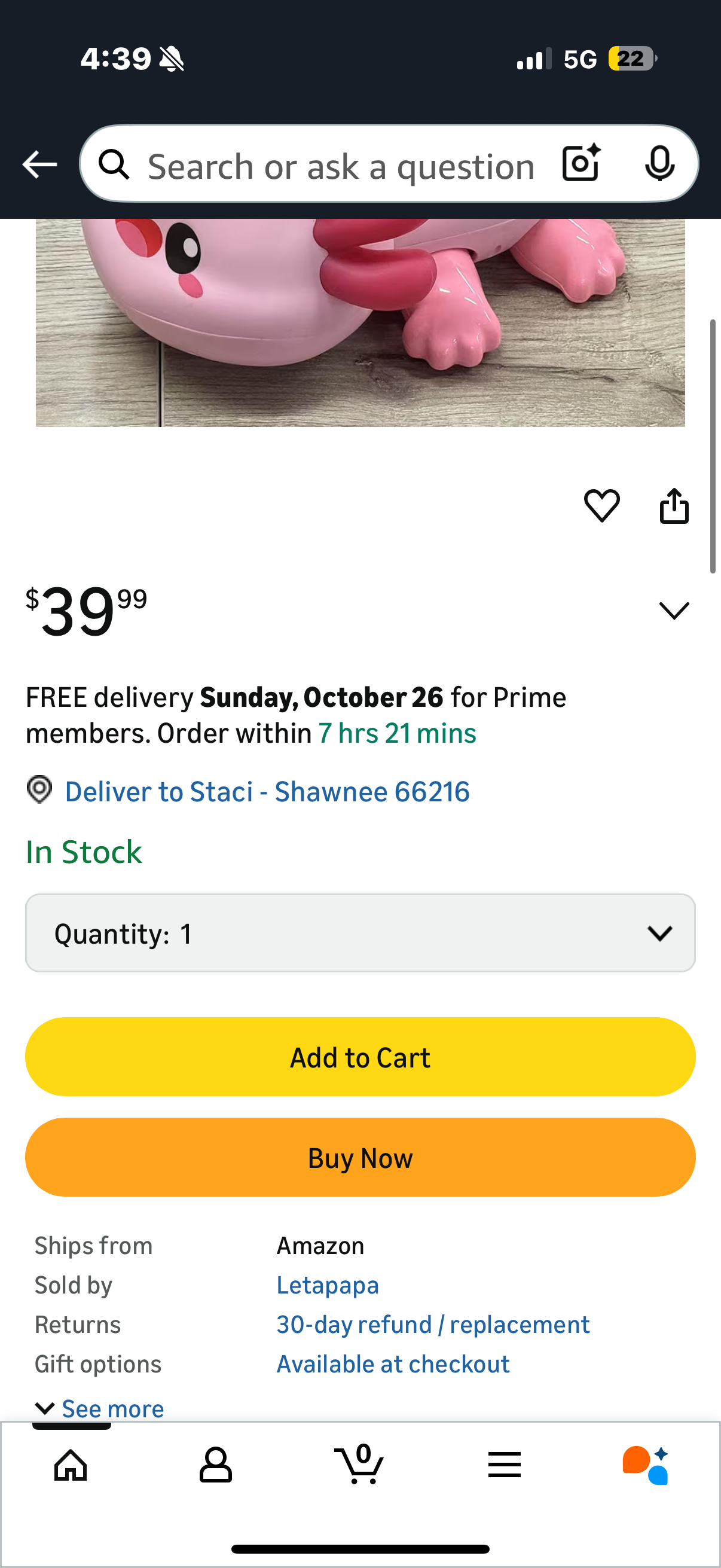Tap the pink axolotl product image

360,322
